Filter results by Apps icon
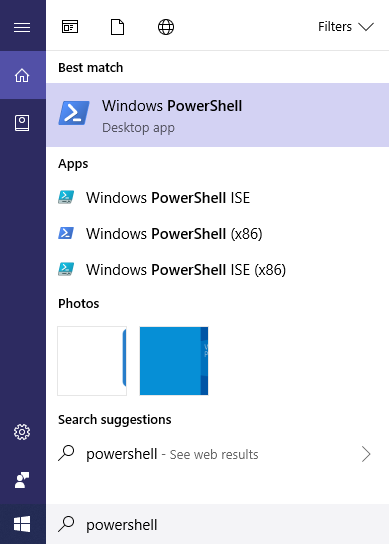 (70, 27)
